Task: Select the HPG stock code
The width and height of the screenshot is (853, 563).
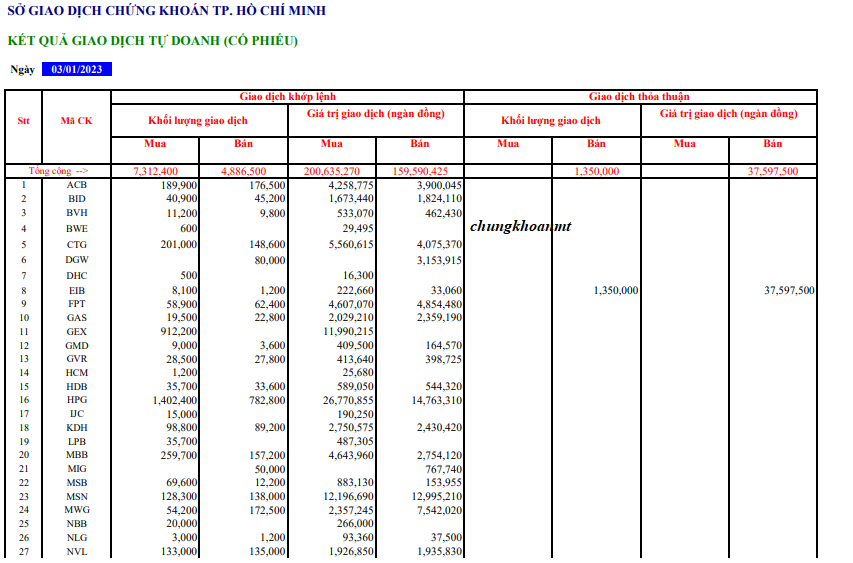Action: pyautogui.click(x=77, y=400)
